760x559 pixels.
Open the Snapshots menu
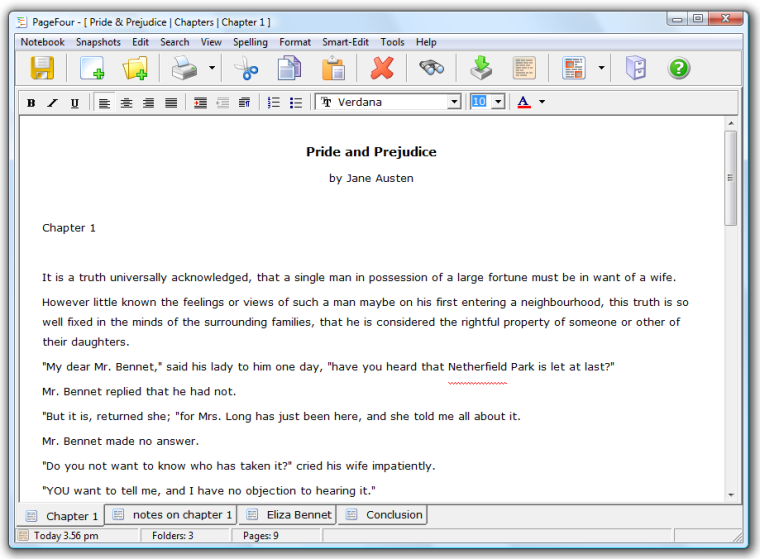tap(98, 42)
